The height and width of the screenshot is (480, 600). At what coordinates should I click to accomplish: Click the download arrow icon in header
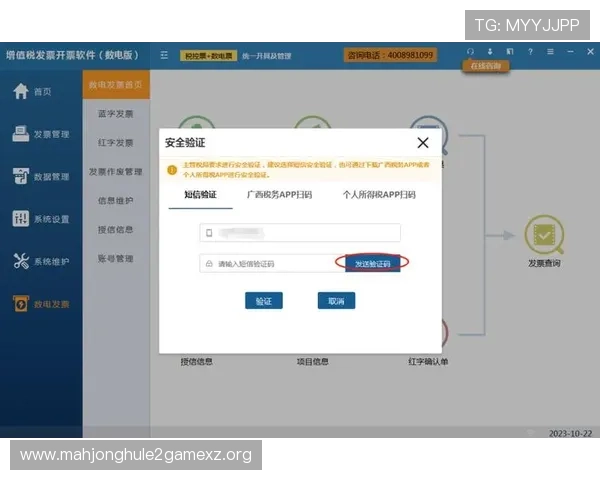click(x=490, y=52)
